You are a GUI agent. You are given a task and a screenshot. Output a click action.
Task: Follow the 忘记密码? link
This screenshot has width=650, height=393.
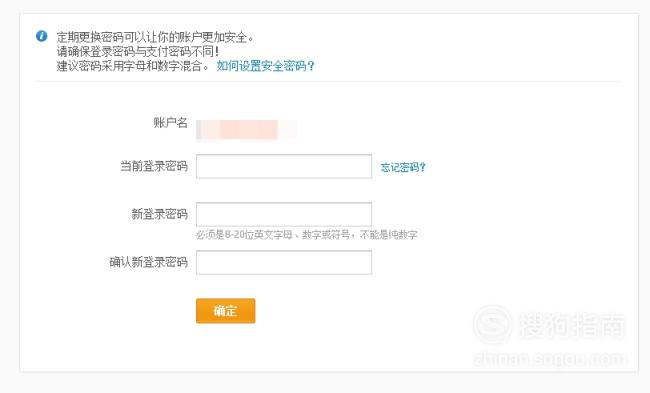point(403,167)
